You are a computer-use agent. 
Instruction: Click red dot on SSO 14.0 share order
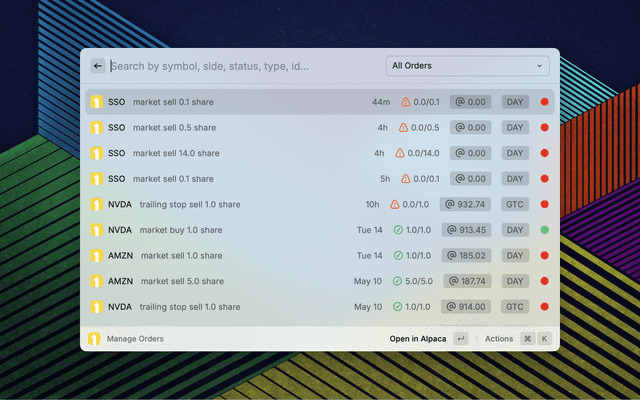545,153
